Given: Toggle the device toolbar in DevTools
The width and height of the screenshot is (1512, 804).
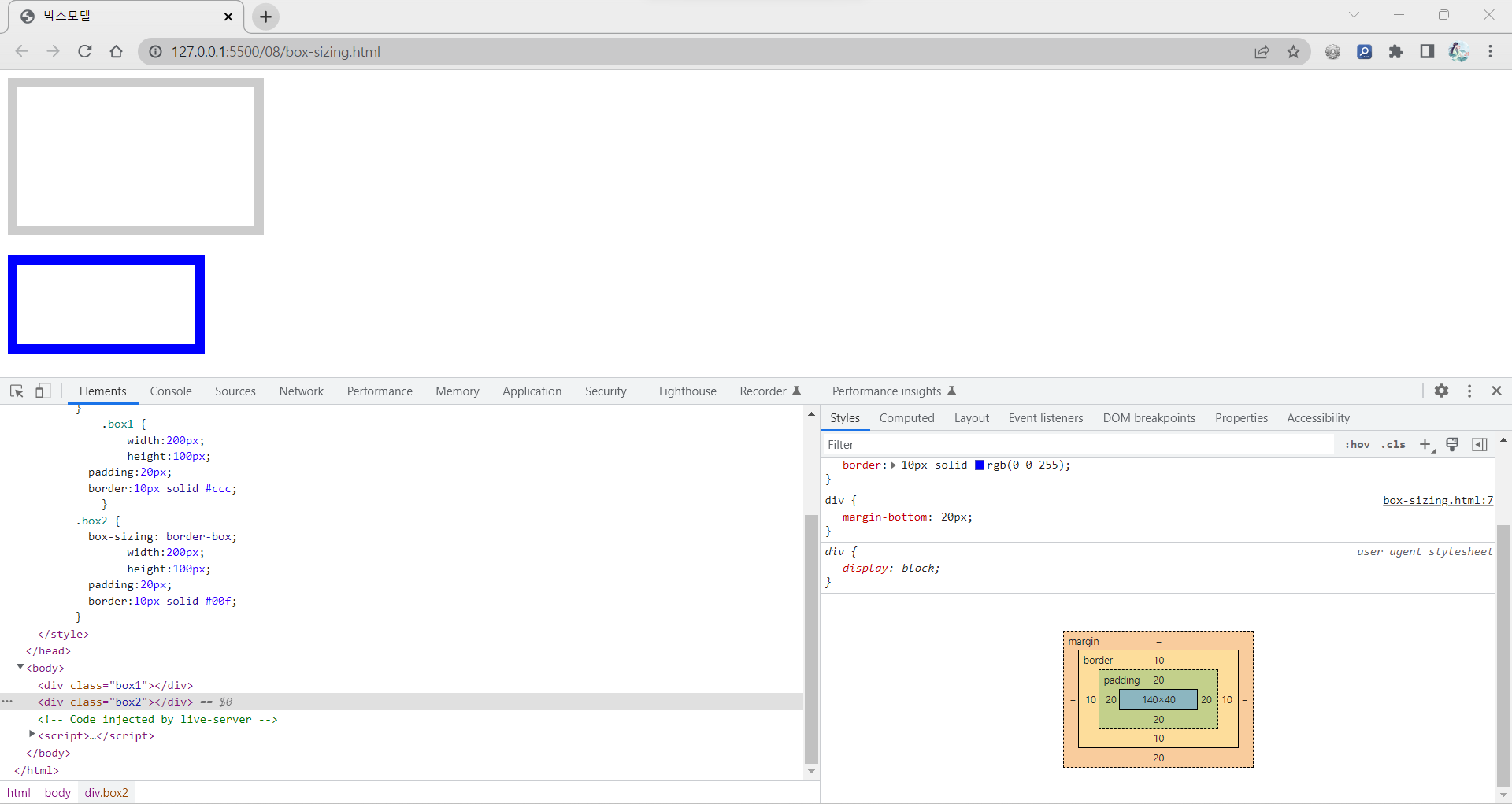Looking at the screenshot, I should point(43,391).
